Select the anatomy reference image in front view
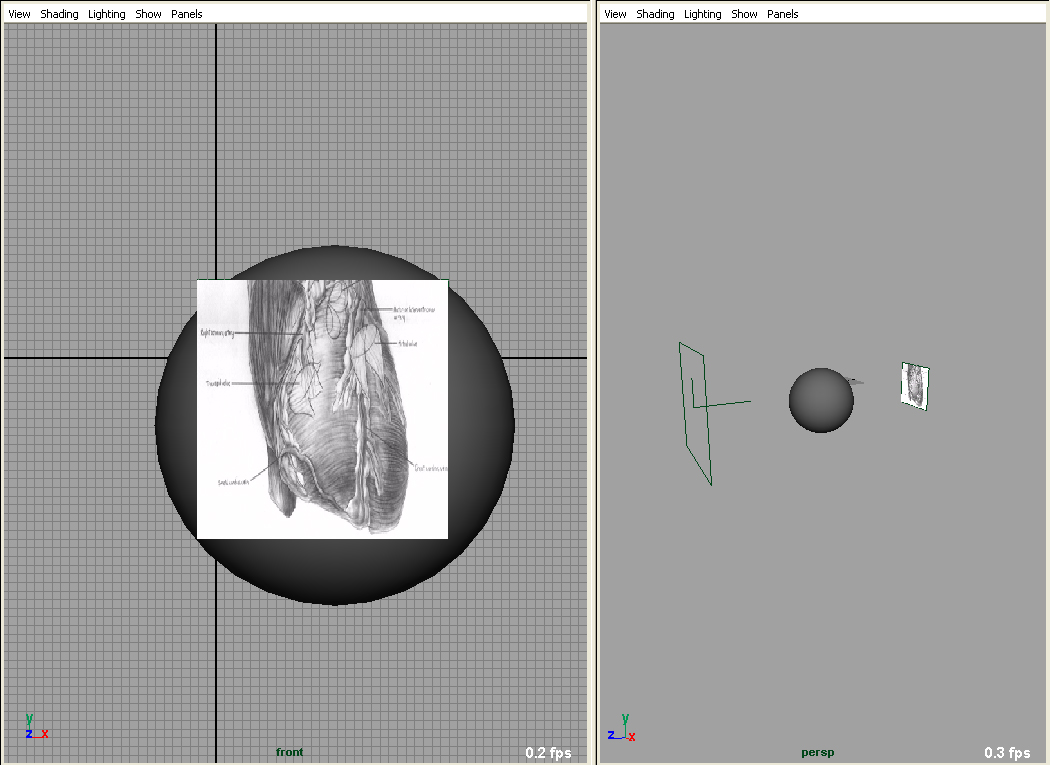The height and width of the screenshot is (765, 1050). pyautogui.click(x=322, y=409)
